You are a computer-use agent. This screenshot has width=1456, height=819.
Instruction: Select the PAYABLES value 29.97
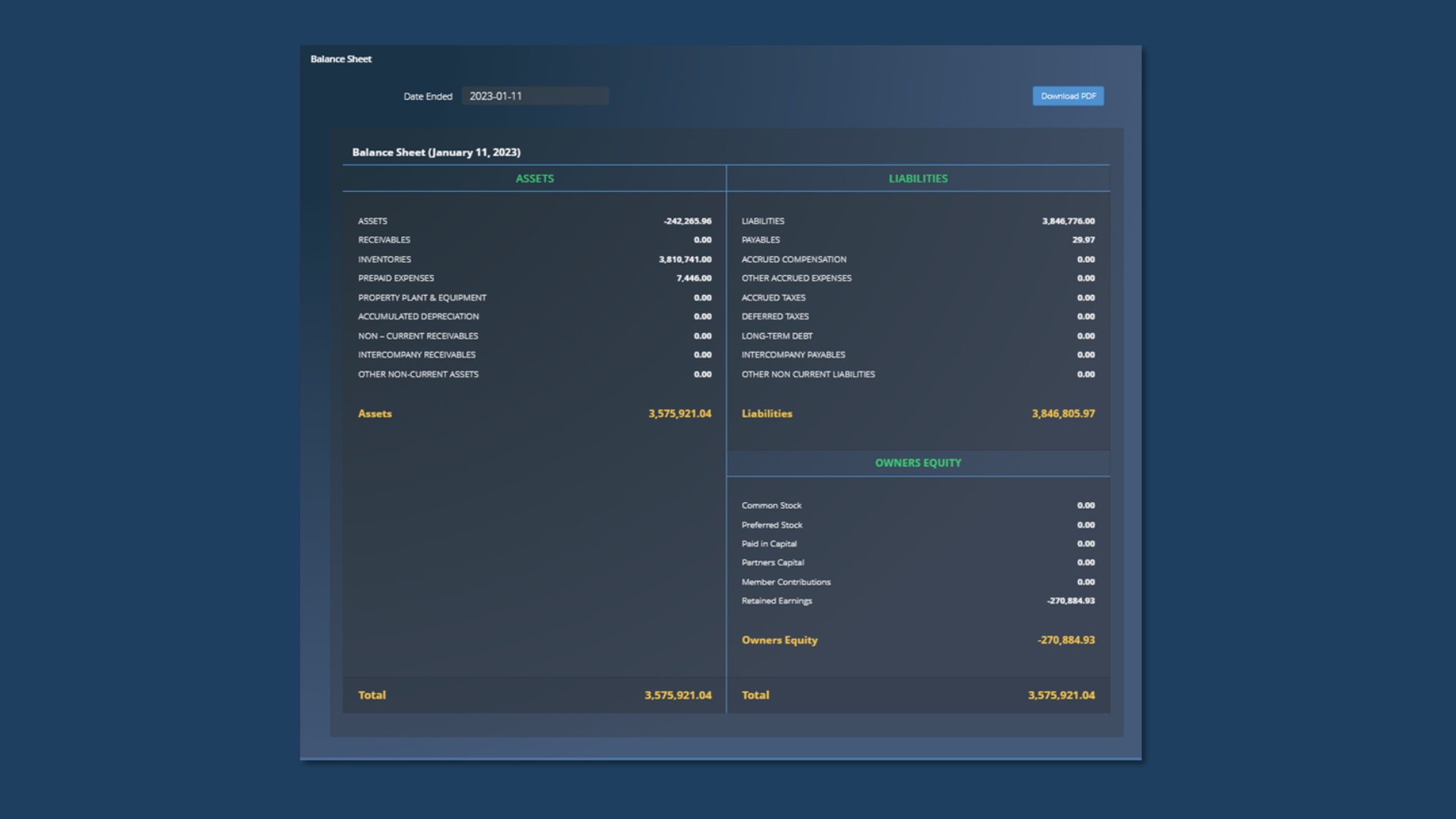[x=1083, y=240]
